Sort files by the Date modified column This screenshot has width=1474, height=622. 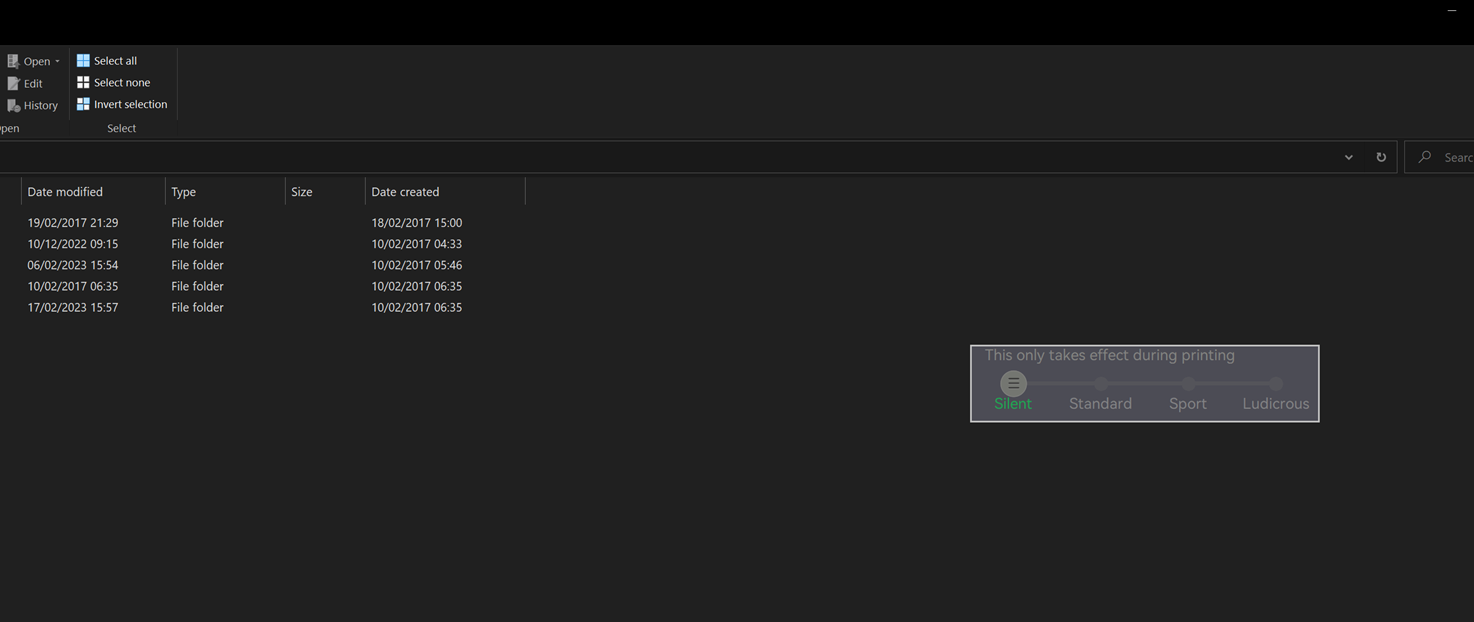click(65, 191)
